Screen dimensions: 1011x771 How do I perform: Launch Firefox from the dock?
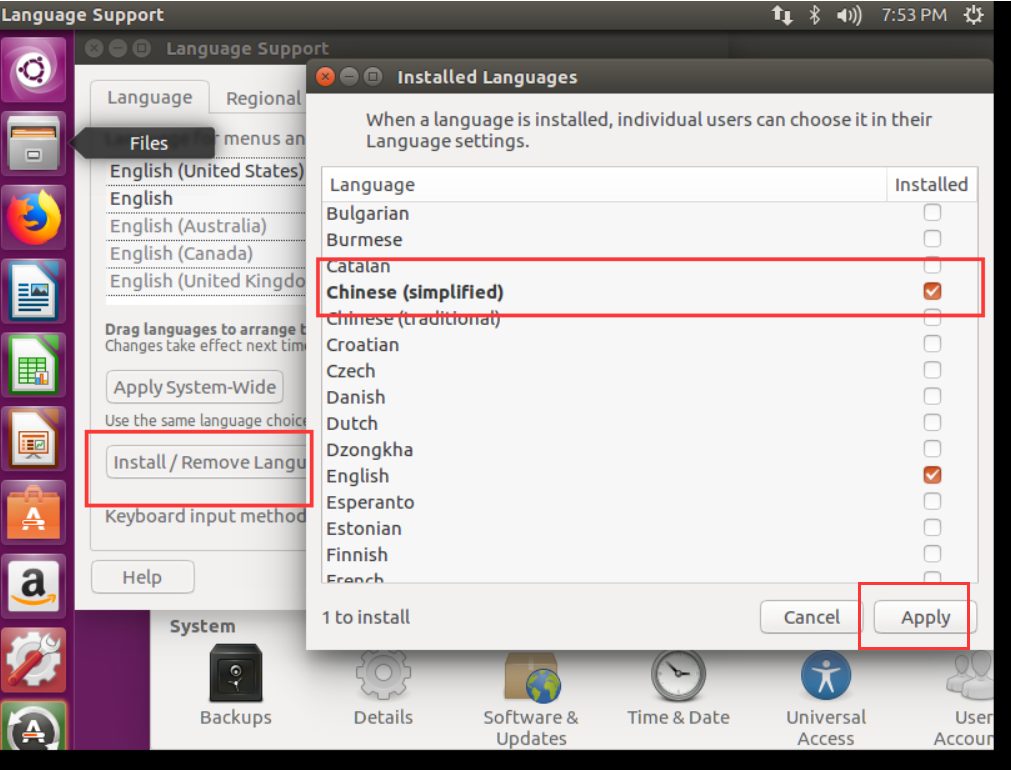(34, 217)
